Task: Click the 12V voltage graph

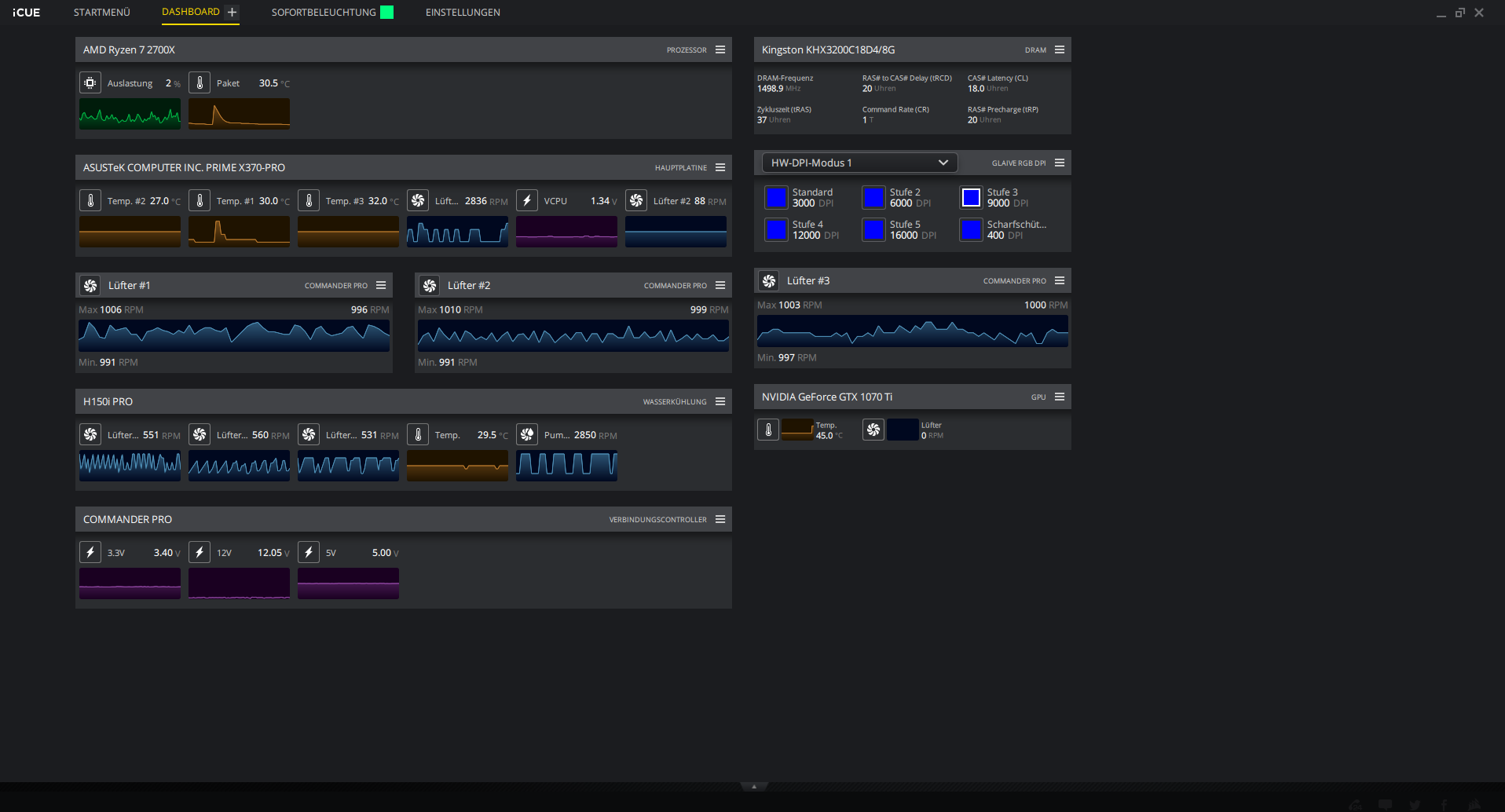Action: (x=239, y=583)
